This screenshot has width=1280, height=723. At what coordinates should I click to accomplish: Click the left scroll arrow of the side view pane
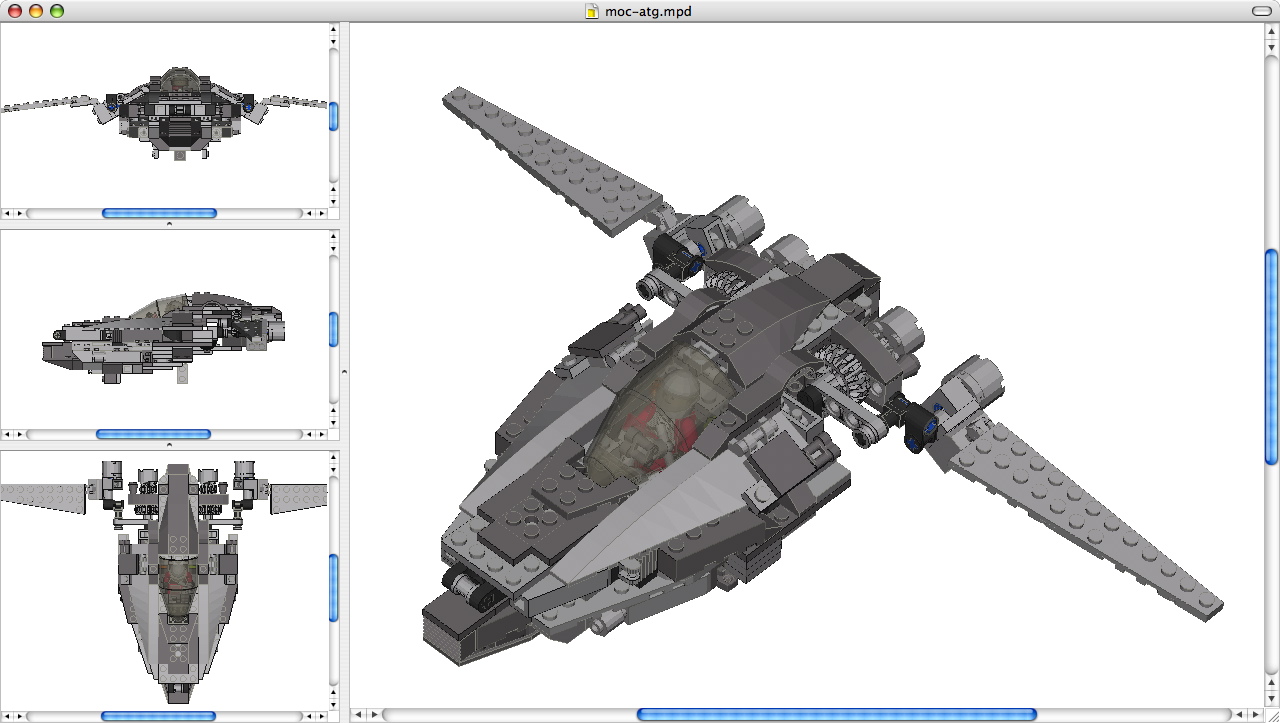6,433
